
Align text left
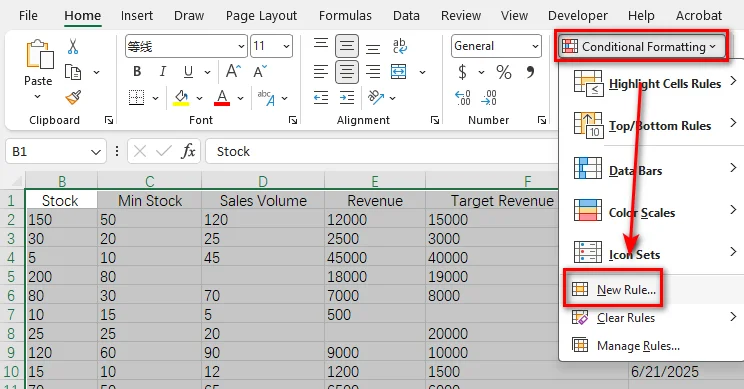[x=321, y=72]
